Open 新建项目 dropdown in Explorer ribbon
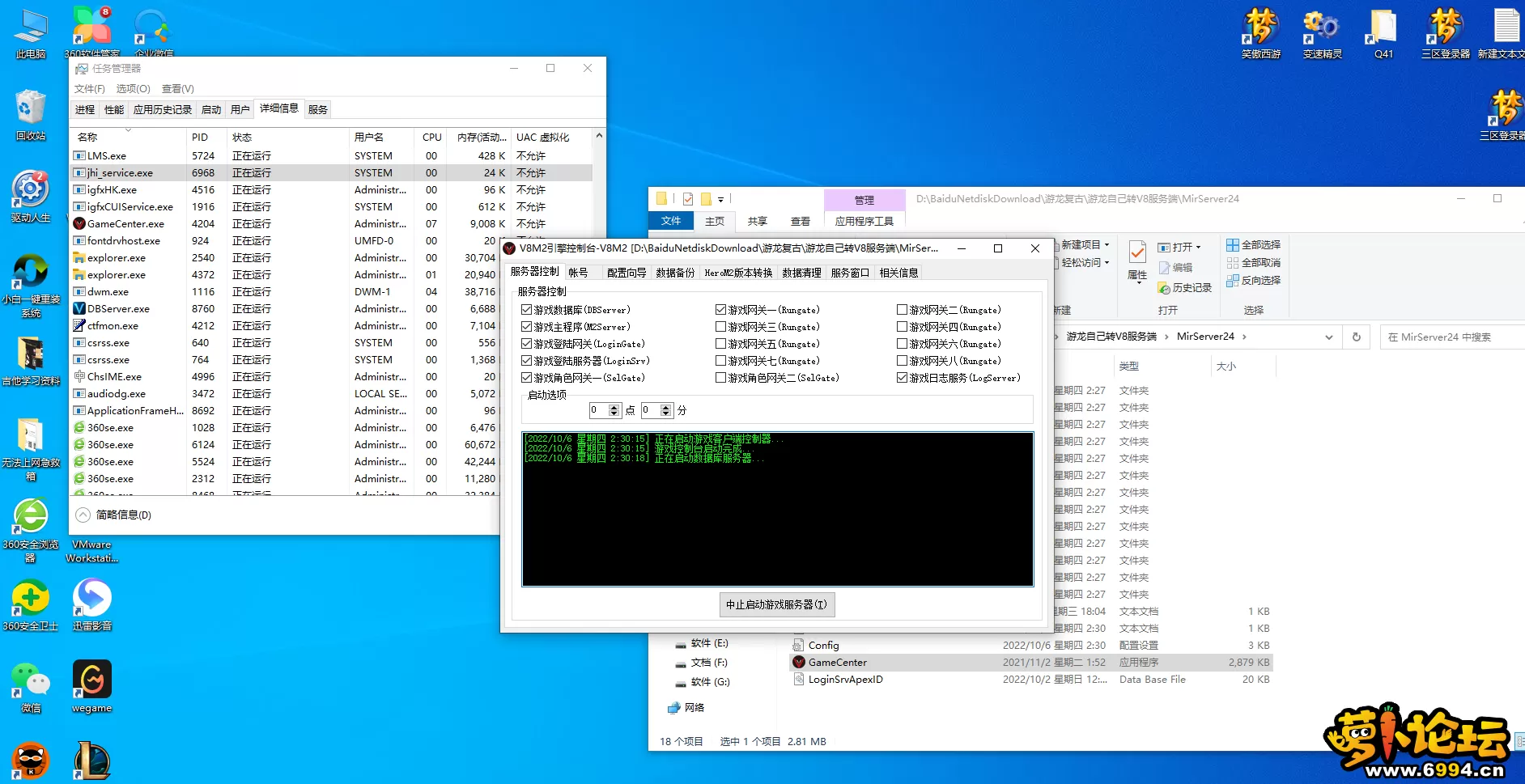1525x784 pixels. pyautogui.click(x=1085, y=244)
